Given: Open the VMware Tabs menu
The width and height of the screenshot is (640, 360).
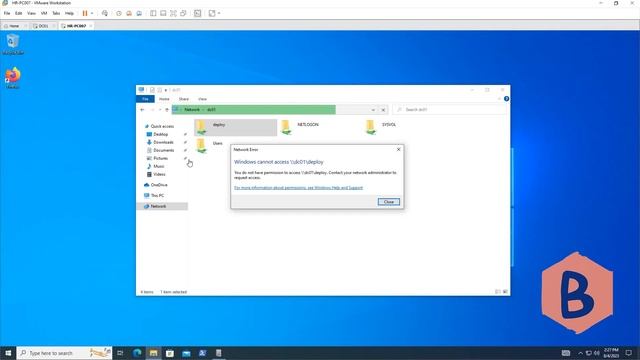Looking at the screenshot, I should point(56,13).
